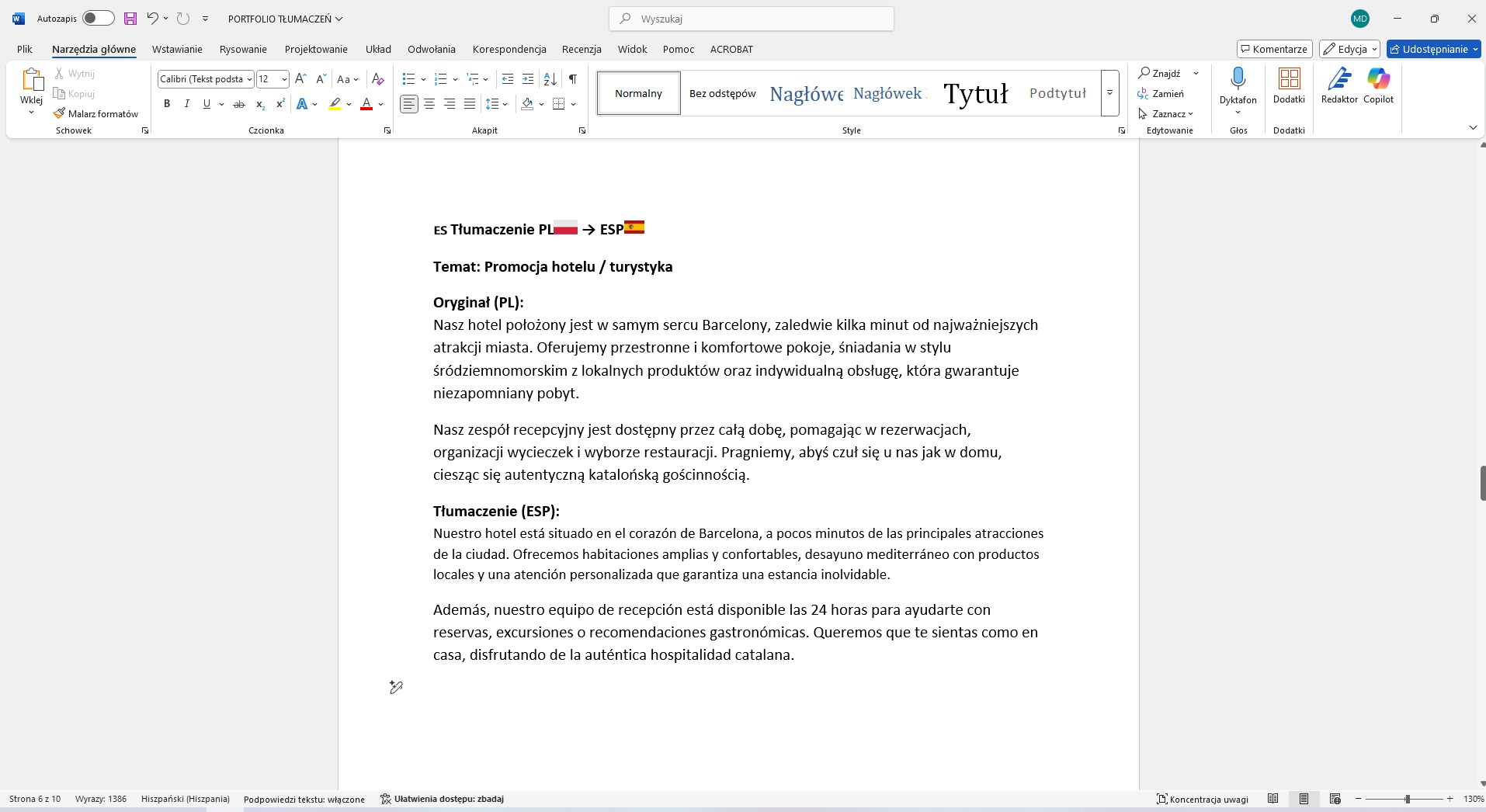This screenshot has width=1486, height=812.
Task: Apply subscript formatting
Action: pyautogui.click(x=260, y=104)
